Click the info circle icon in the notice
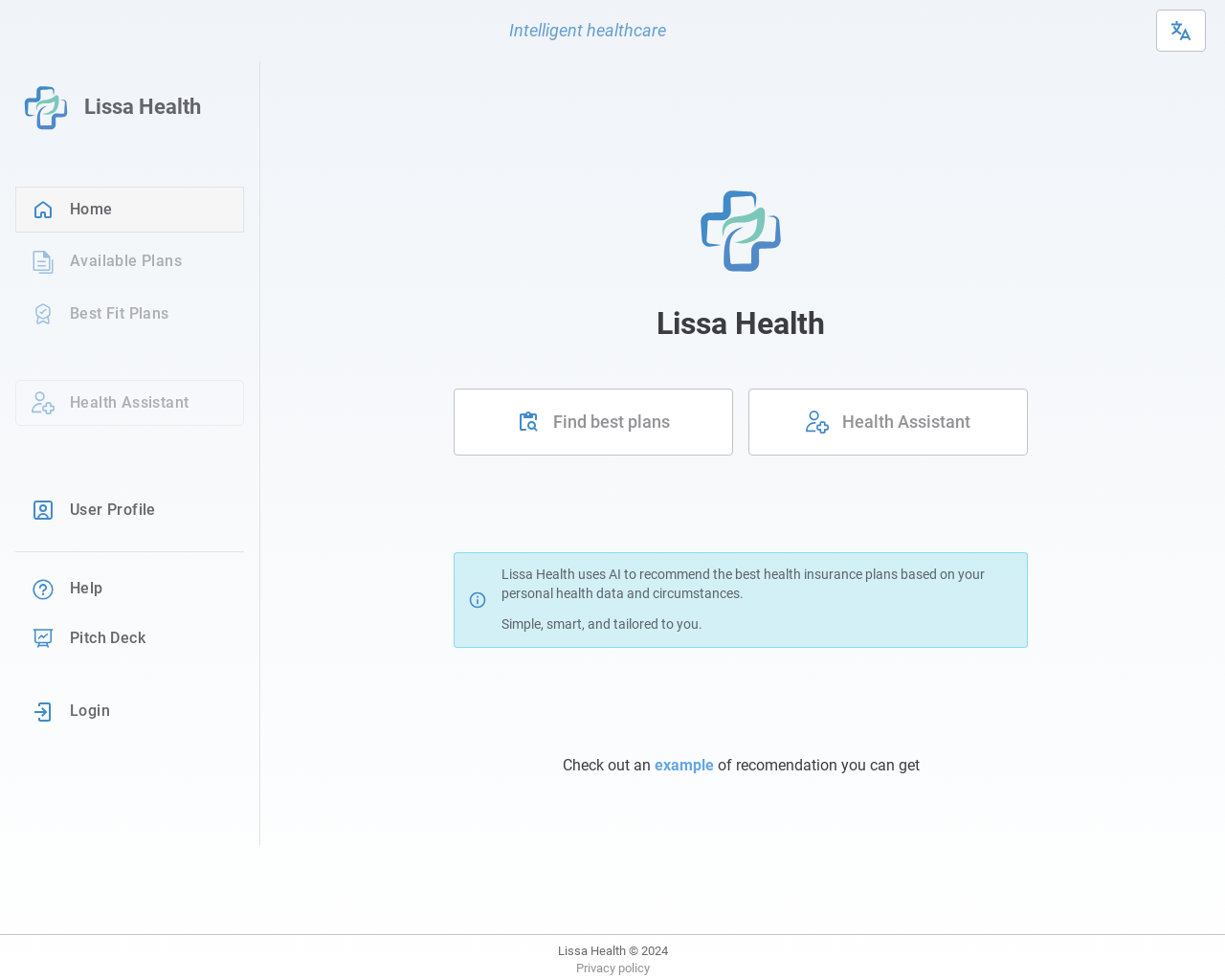The height and width of the screenshot is (980, 1225). tap(478, 600)
